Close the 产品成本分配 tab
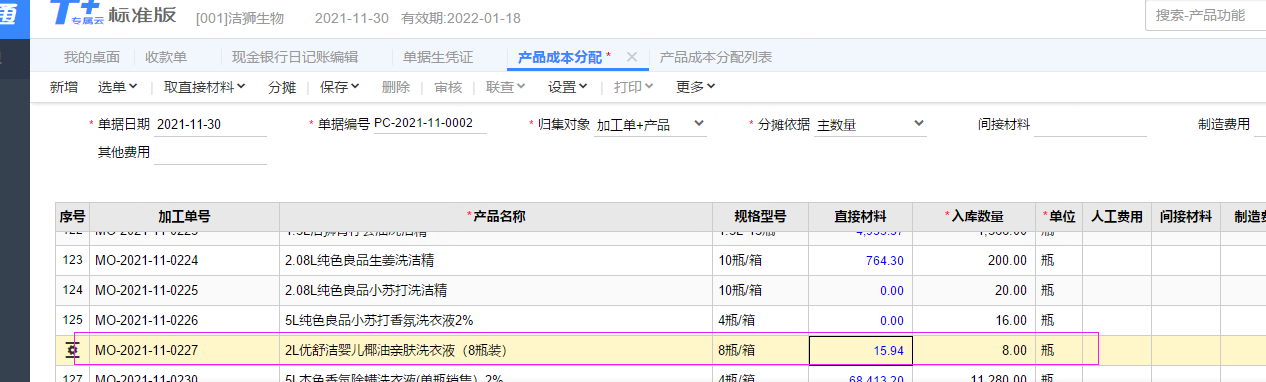The image size is (1266, 382). point(631,57)
